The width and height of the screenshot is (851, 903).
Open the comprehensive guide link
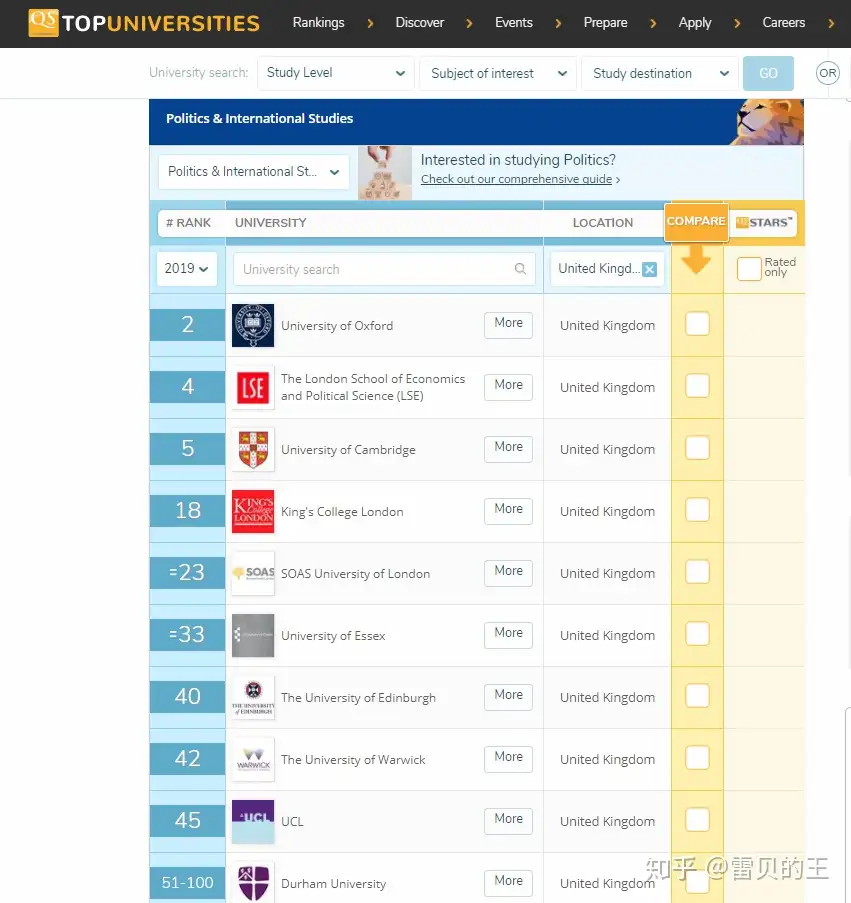coord(516,179)
